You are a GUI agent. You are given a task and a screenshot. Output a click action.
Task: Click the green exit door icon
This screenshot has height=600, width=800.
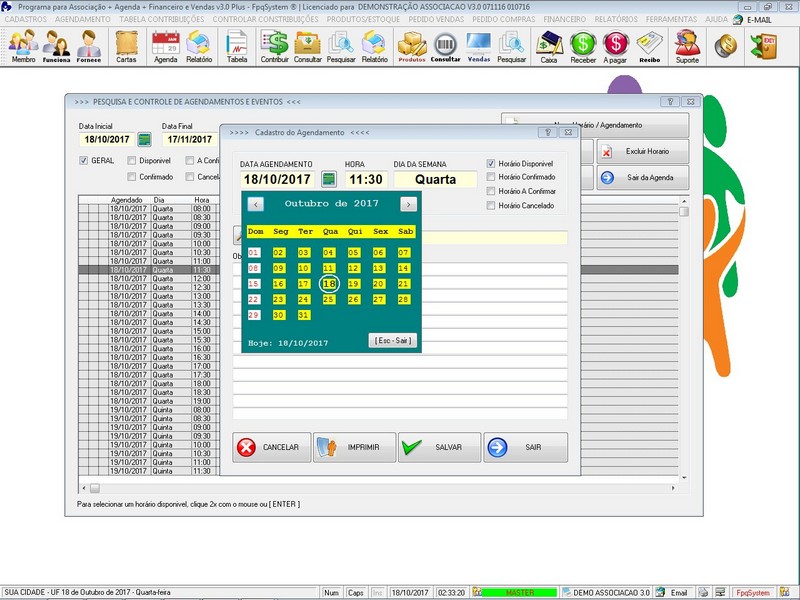(763, 46)
